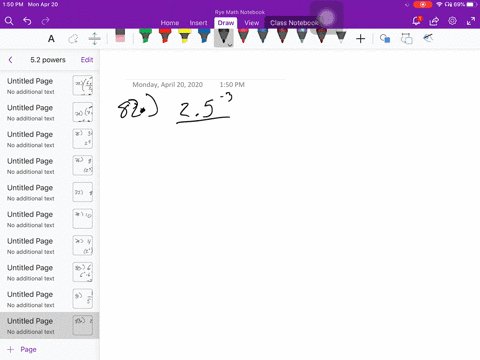
Task: Open the shapes tool
Action: pyautogui.click(x=385, y=39)
